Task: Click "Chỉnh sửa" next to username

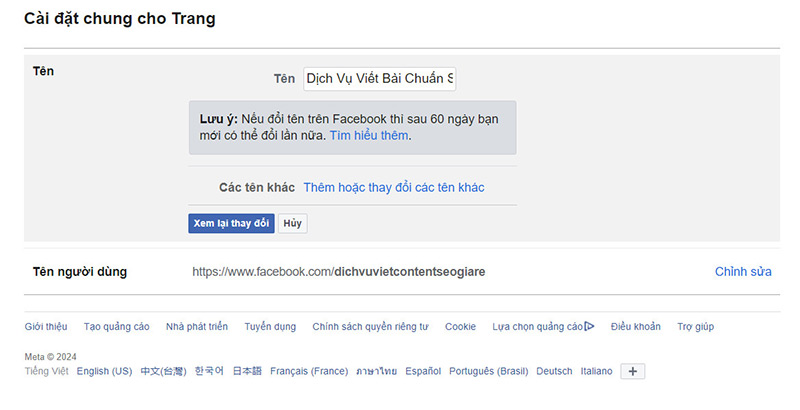Action: [x=743, y=271]
